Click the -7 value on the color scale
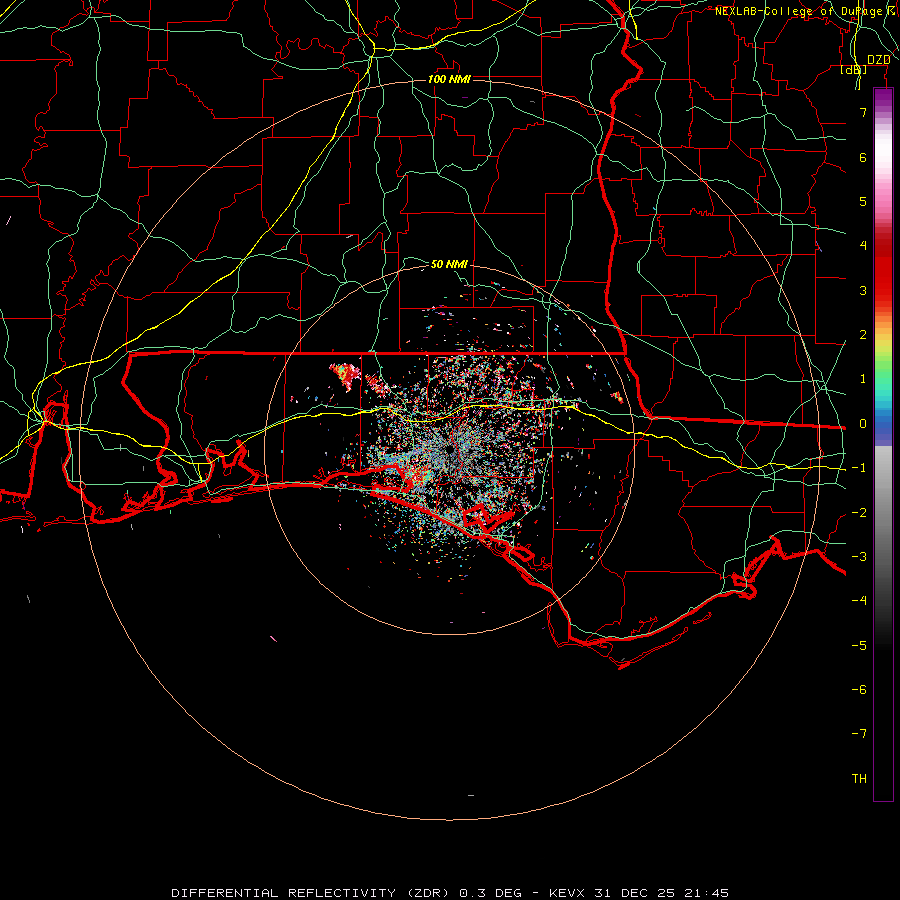Viewport: 900px width, 900px height. click(859, 734)
